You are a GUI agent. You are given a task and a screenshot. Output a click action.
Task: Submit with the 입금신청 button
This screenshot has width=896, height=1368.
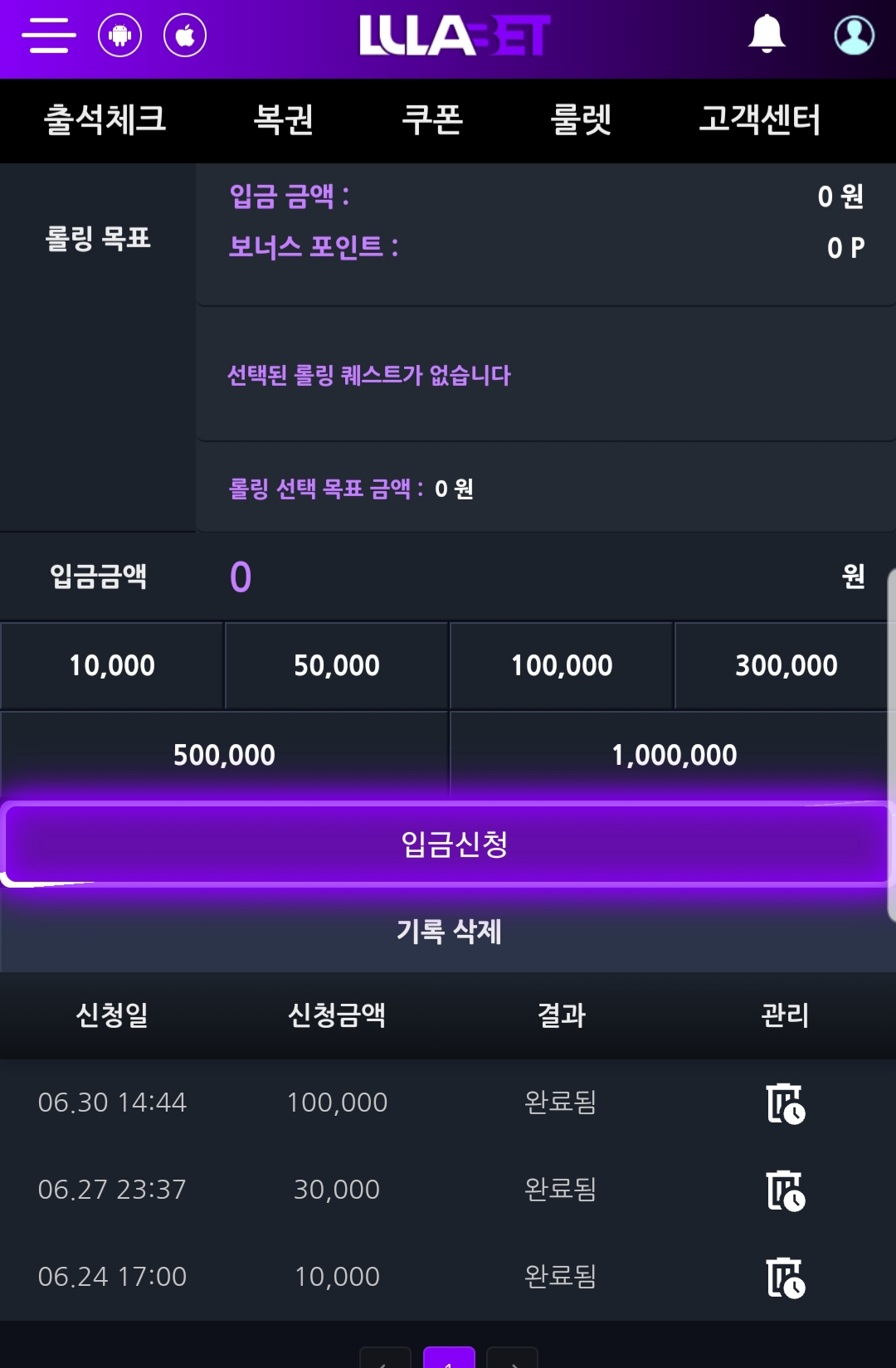pos(448,845)
